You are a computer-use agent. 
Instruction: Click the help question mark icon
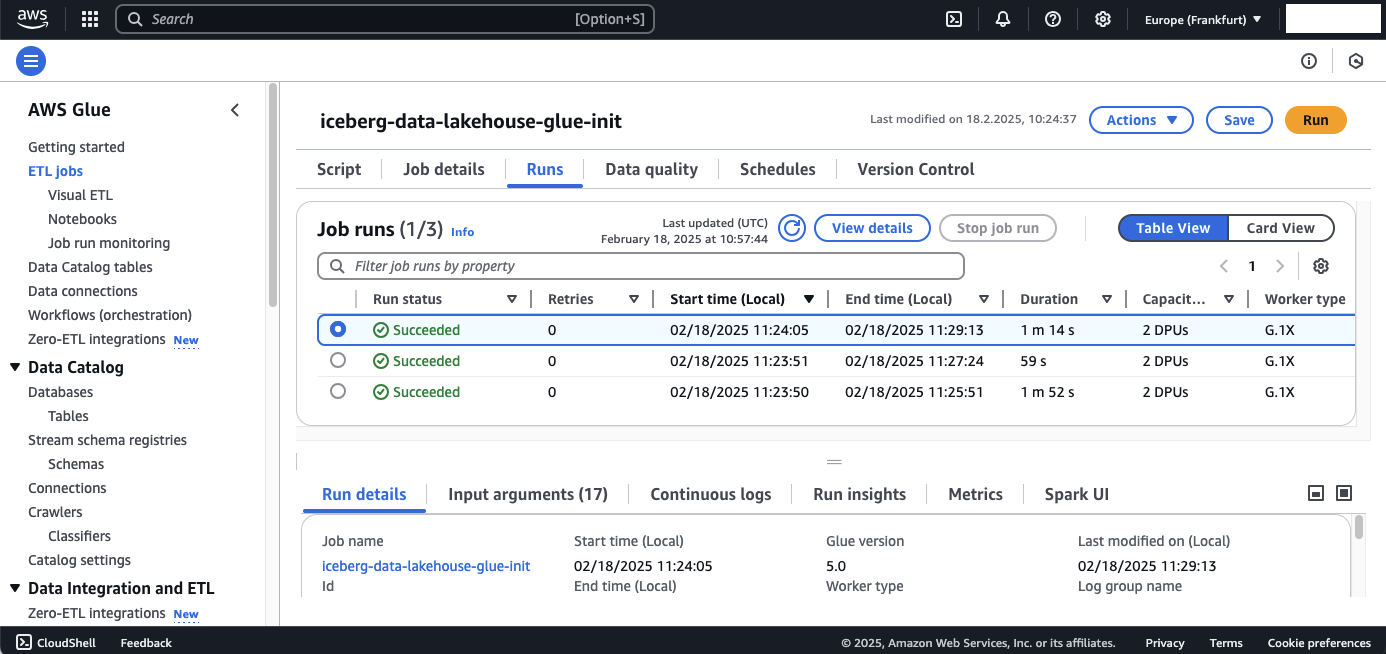(1052, 19)
